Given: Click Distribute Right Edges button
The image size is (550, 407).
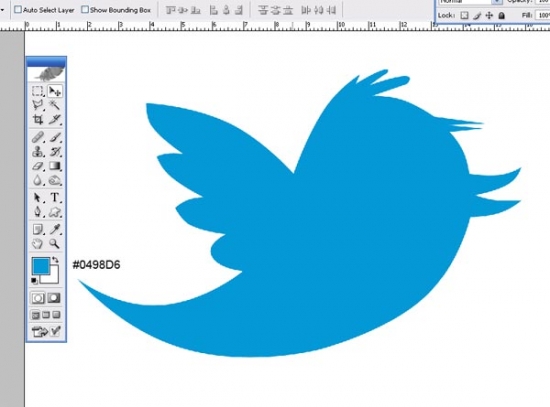Looking at the screenshot, I should [x=331, y=11].
